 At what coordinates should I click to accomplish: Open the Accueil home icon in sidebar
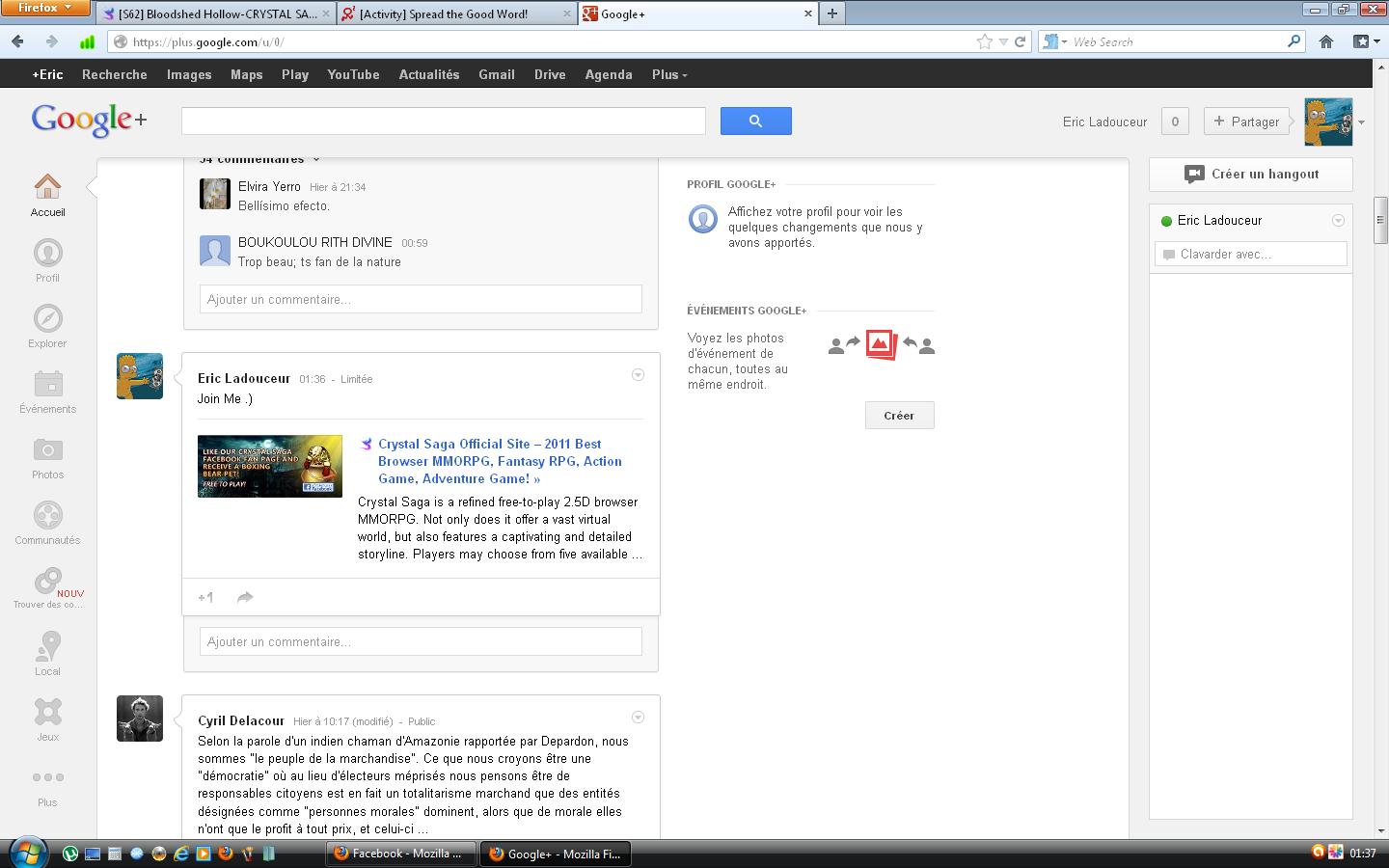[x=47, y=187]
